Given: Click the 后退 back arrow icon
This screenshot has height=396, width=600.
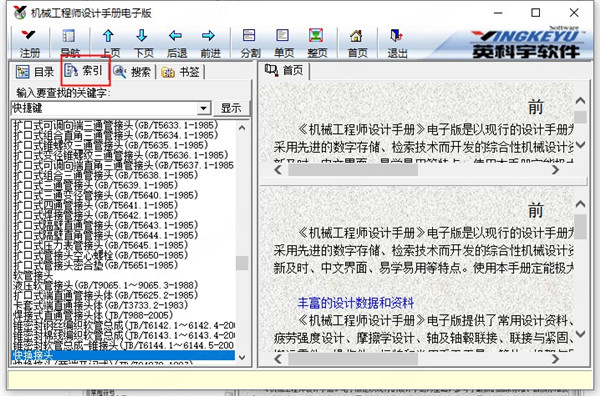Looking at the screenshot, I should coord(176,43).
